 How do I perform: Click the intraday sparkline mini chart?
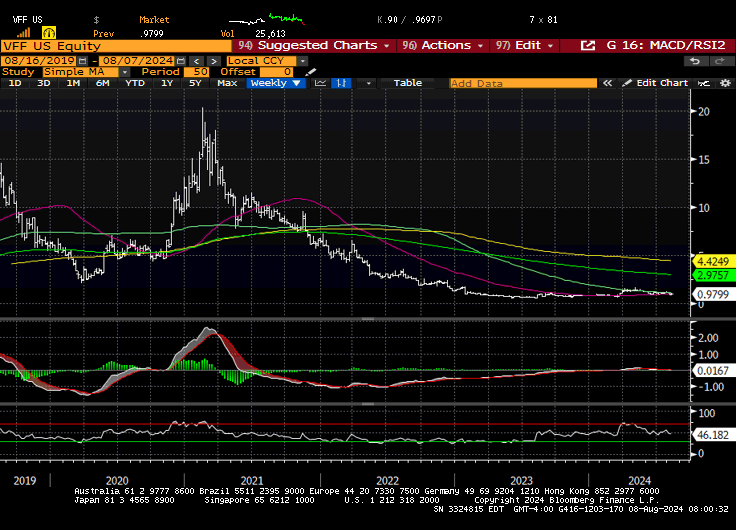click(x=266, y=20)
